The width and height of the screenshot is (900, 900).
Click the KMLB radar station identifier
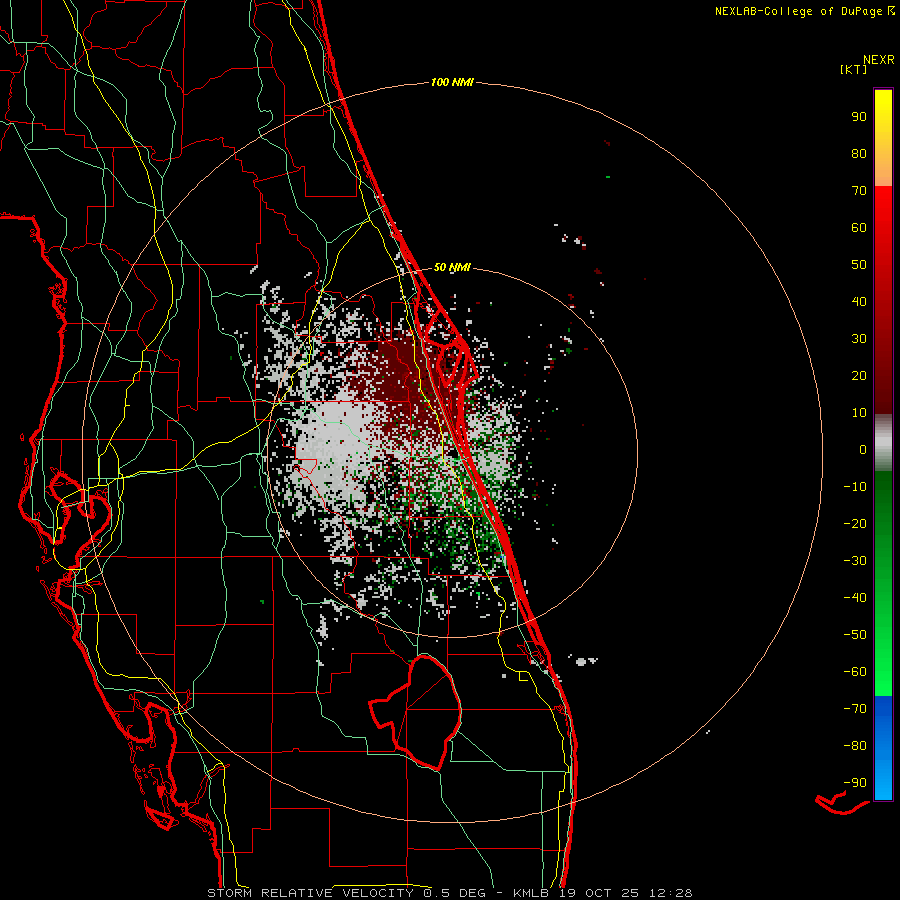tap(531, 893)
